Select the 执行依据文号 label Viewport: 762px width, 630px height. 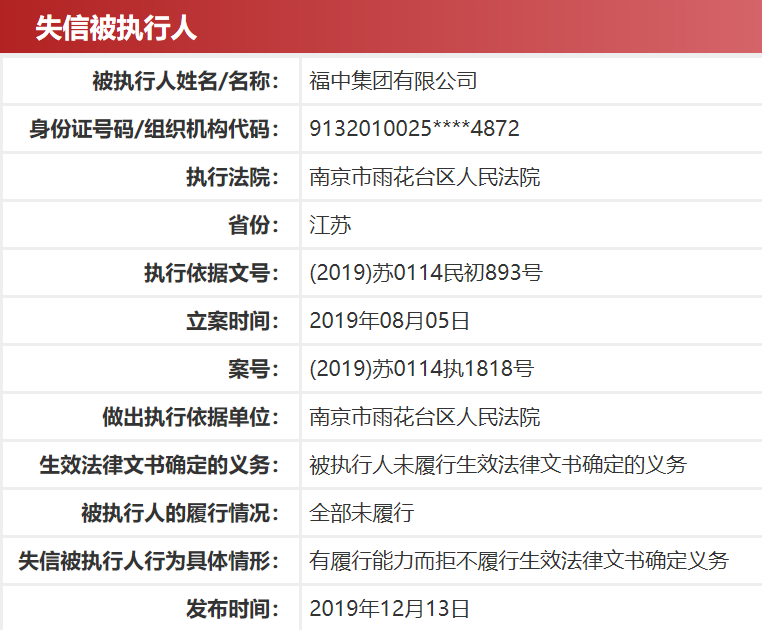pos(212,273)
